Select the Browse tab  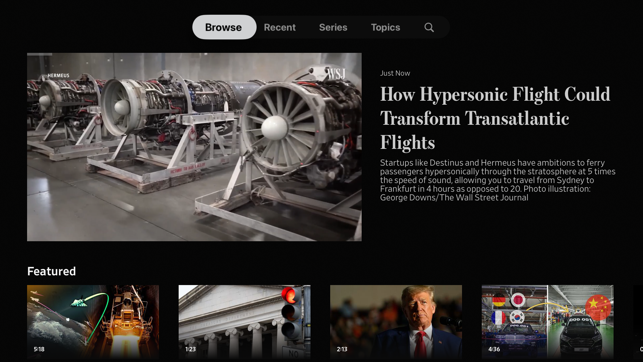[x=224, y=27]
